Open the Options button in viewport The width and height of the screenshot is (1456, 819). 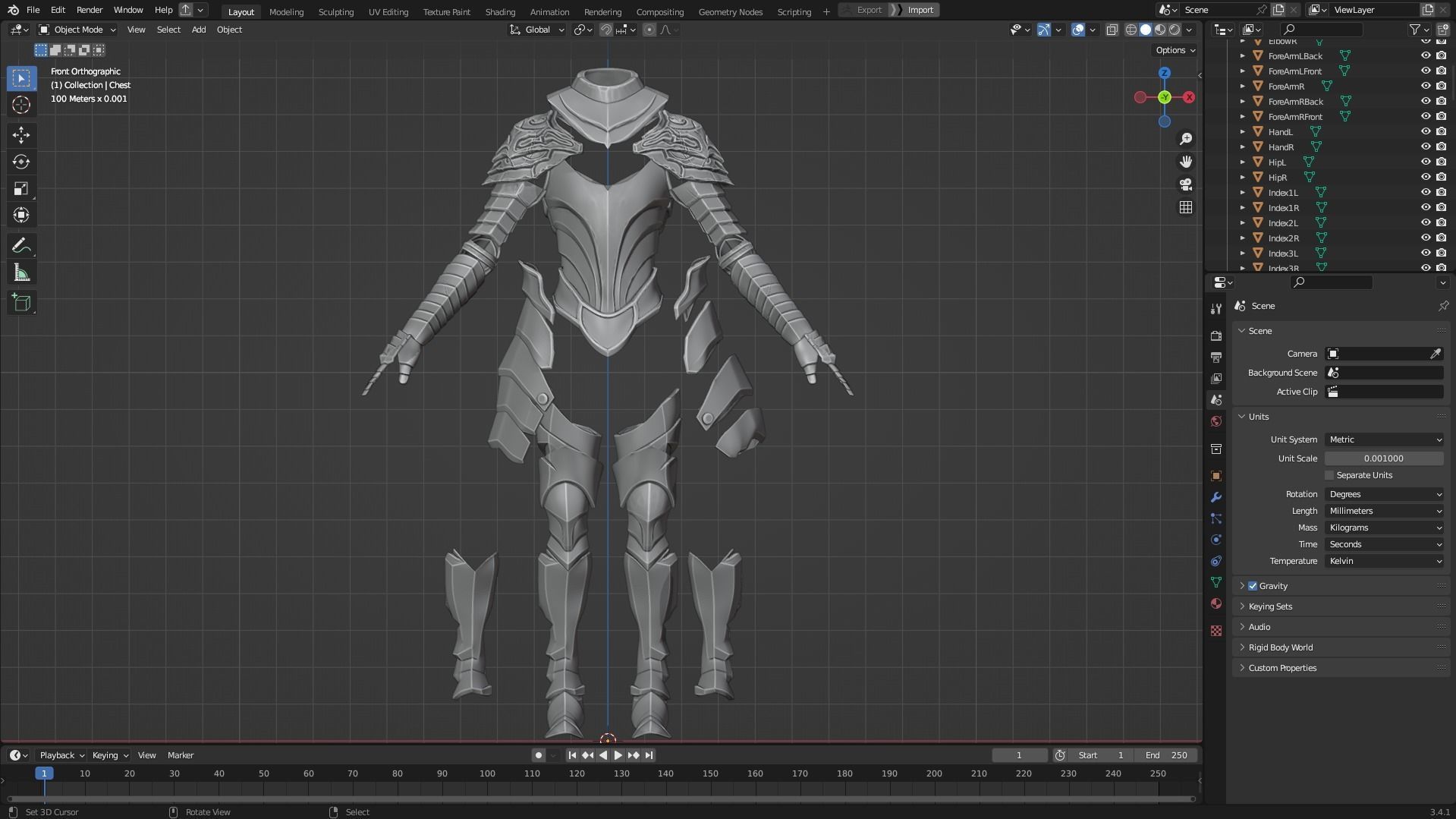[1175, 50]
